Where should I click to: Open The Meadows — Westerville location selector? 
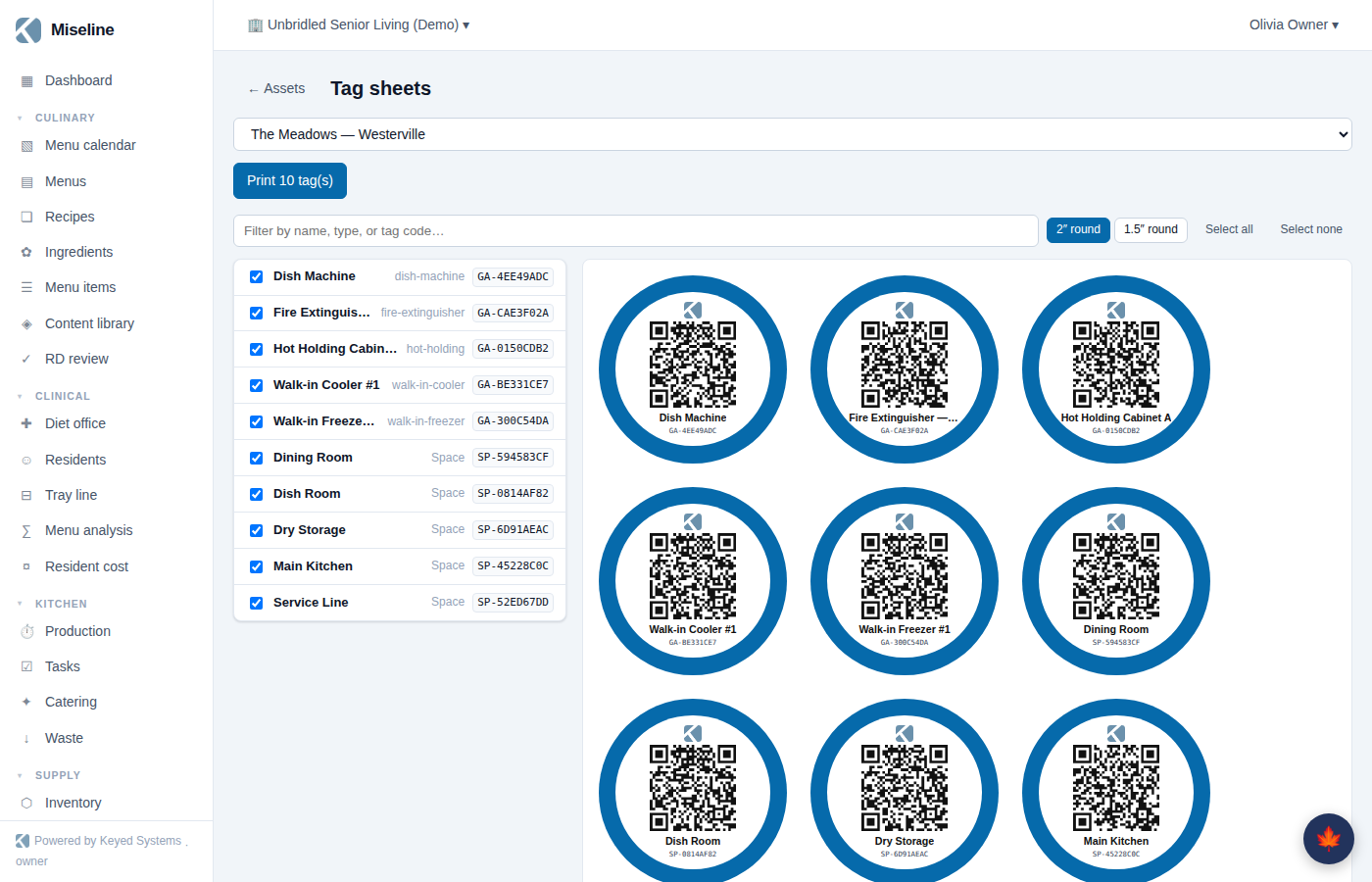(792, 134)
